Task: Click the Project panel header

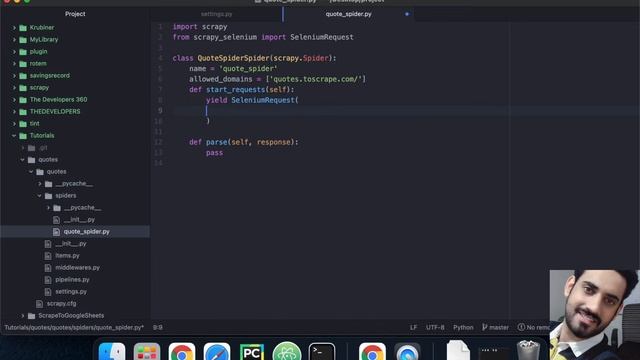Action: [x=75, y=14]
